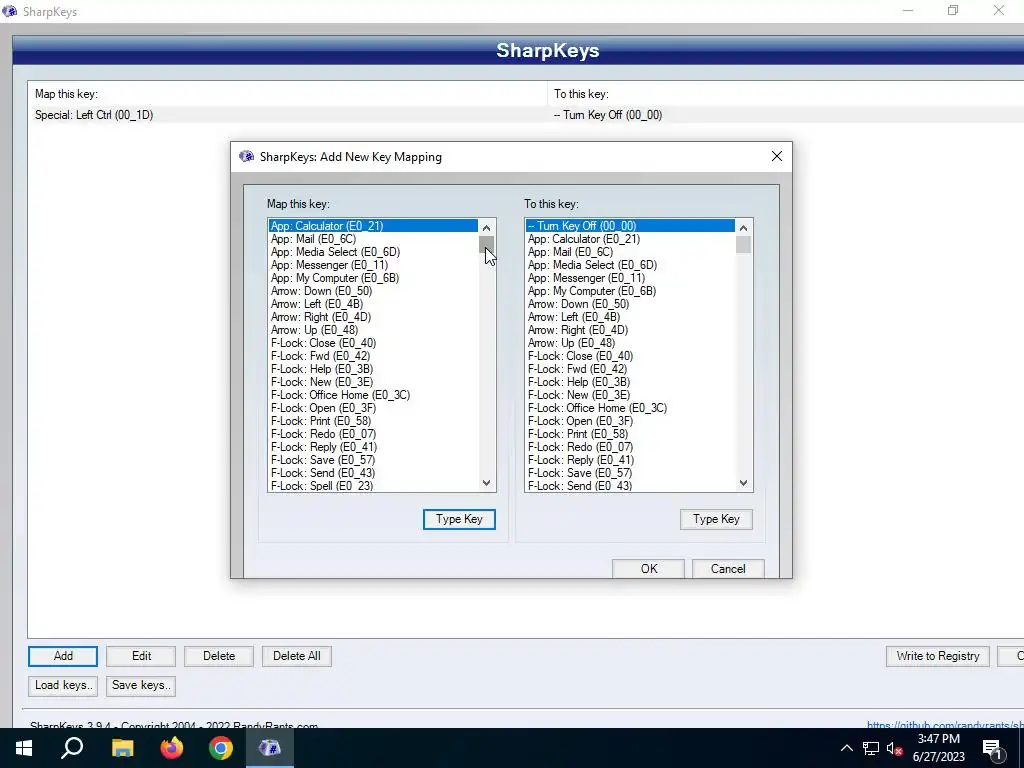Viewport: 1024px width, 768px height.
Task: Open Google Chrome from taskbar
Action: point(221,748)
